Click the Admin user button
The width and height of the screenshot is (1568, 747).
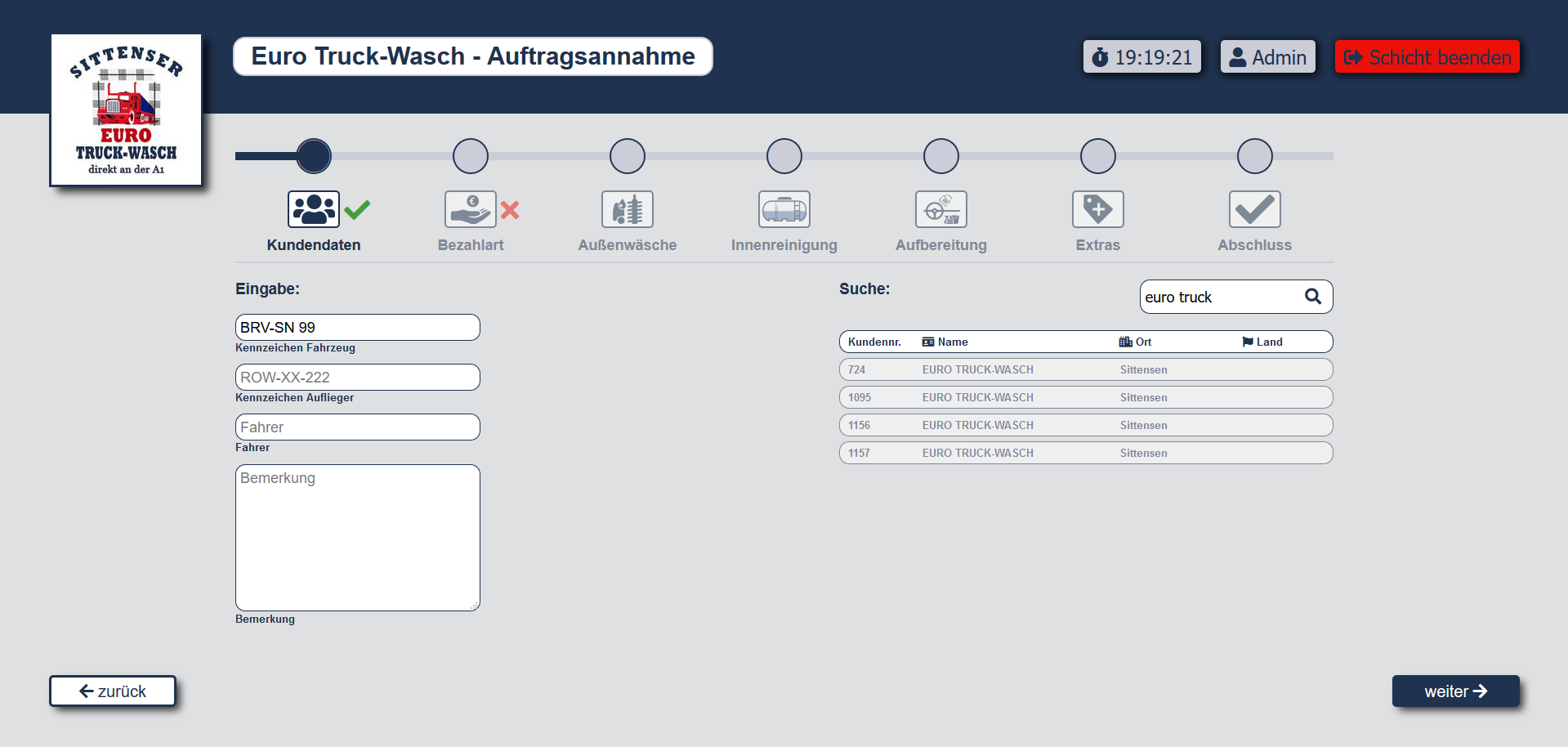coord(1268,57)
